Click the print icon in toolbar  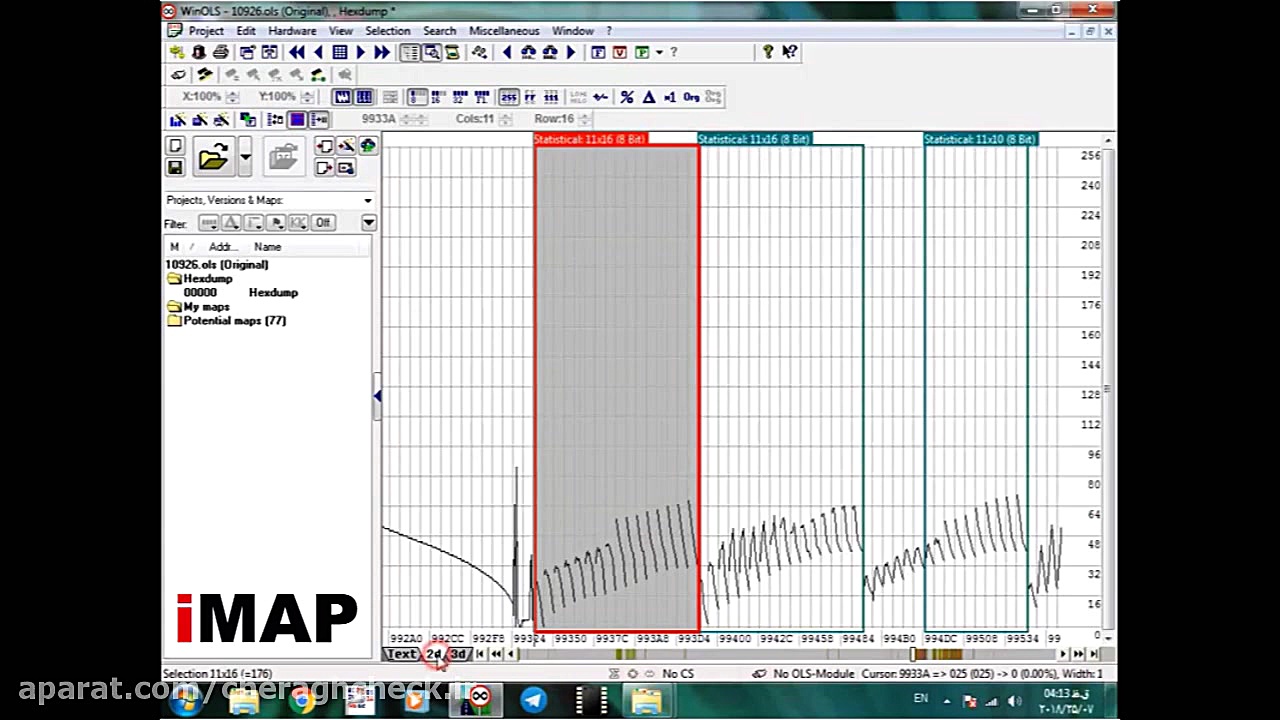220,52
